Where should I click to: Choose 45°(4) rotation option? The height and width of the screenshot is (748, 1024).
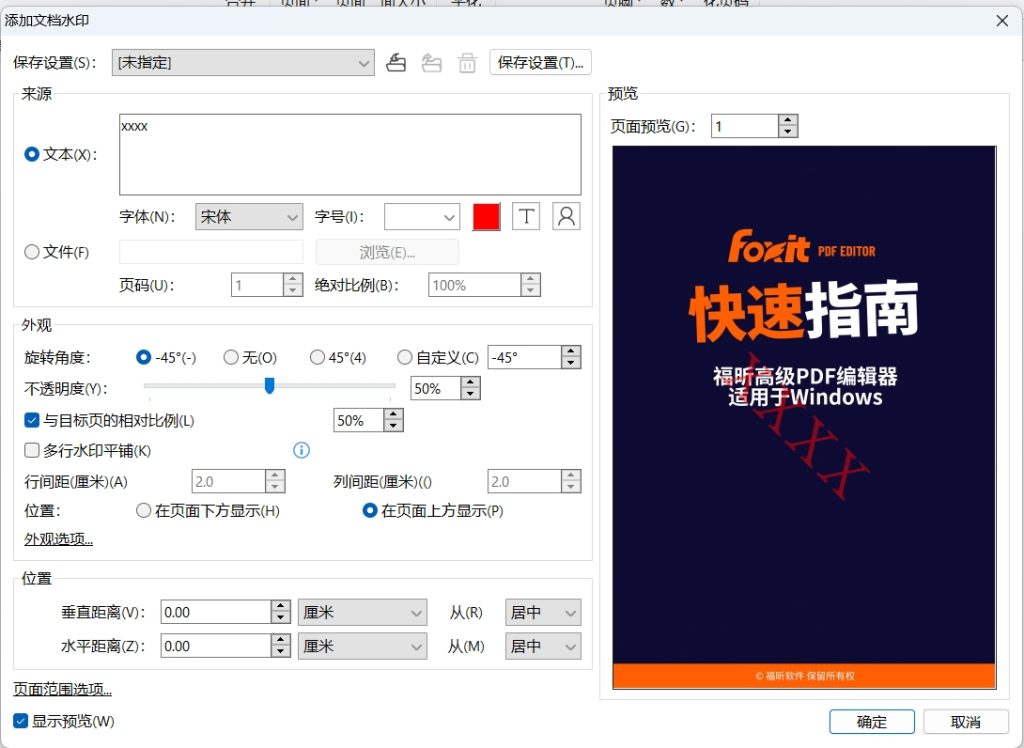[x=317, y=357]
